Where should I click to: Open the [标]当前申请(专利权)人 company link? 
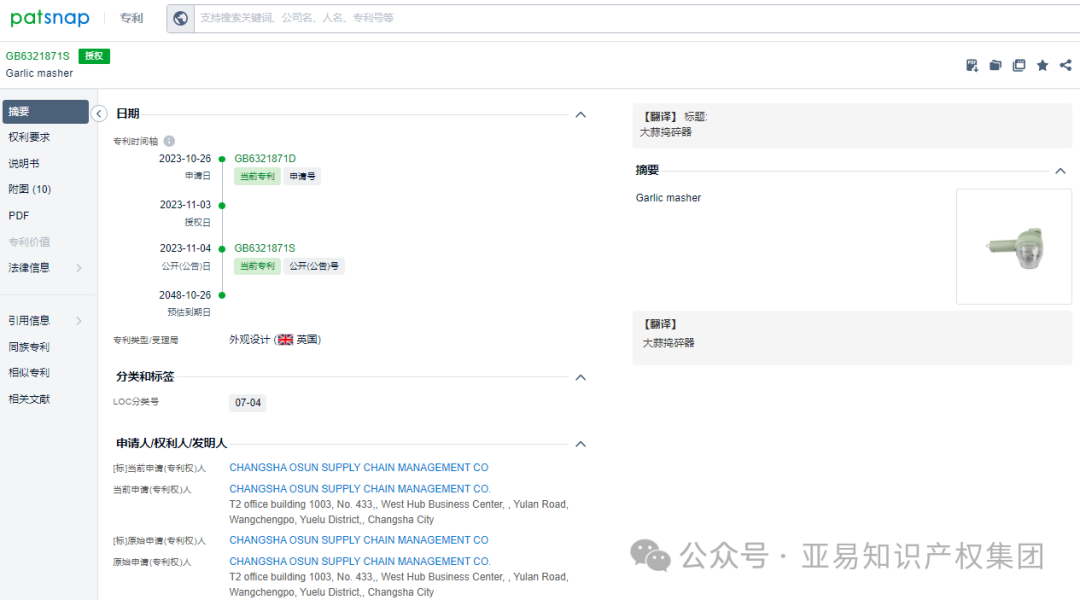tap(359, 468)
